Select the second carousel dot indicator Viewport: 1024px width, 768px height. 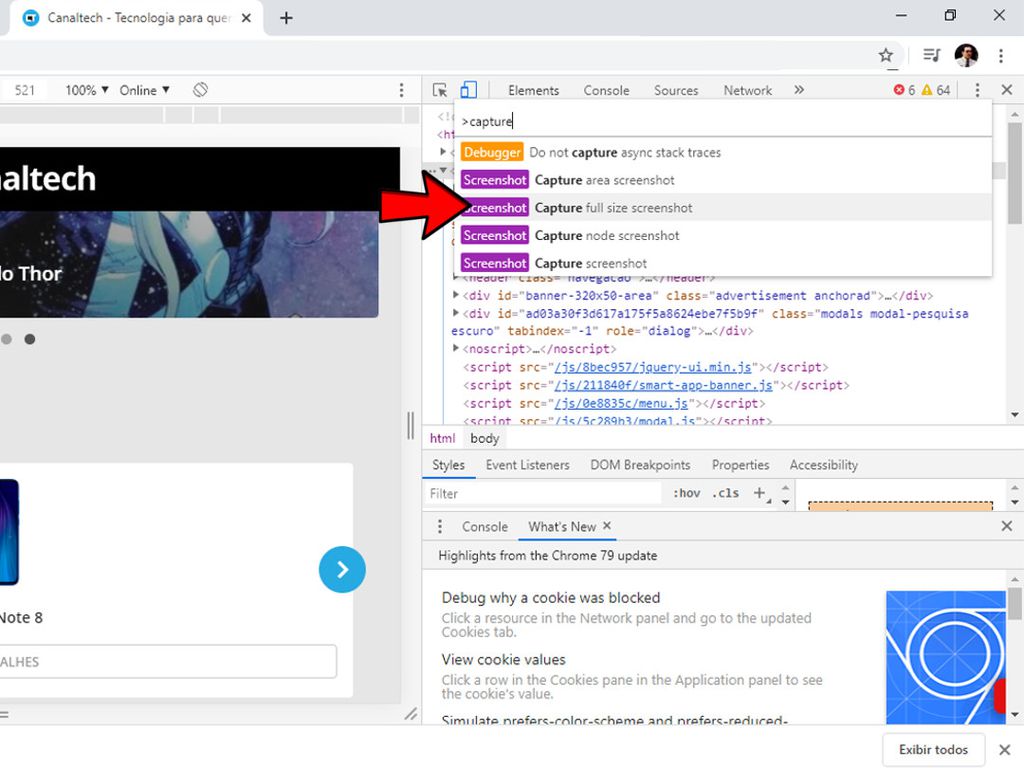point(29,339)
